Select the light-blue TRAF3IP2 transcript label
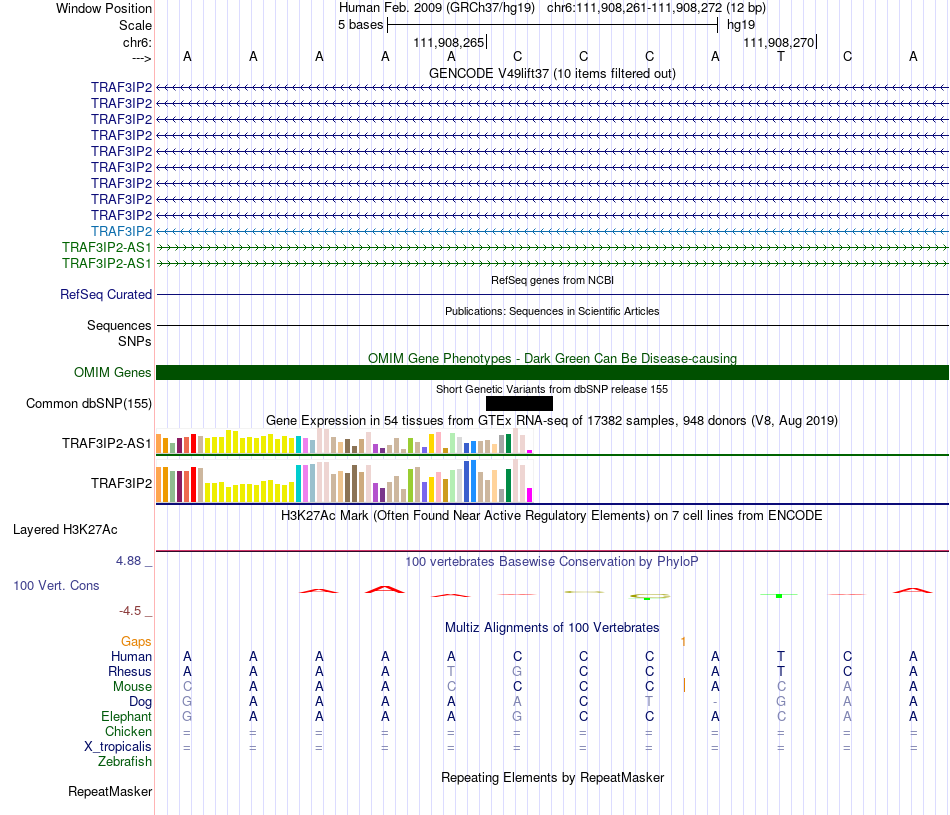Viewport: 950px width, 815px height. coord(121,231)
